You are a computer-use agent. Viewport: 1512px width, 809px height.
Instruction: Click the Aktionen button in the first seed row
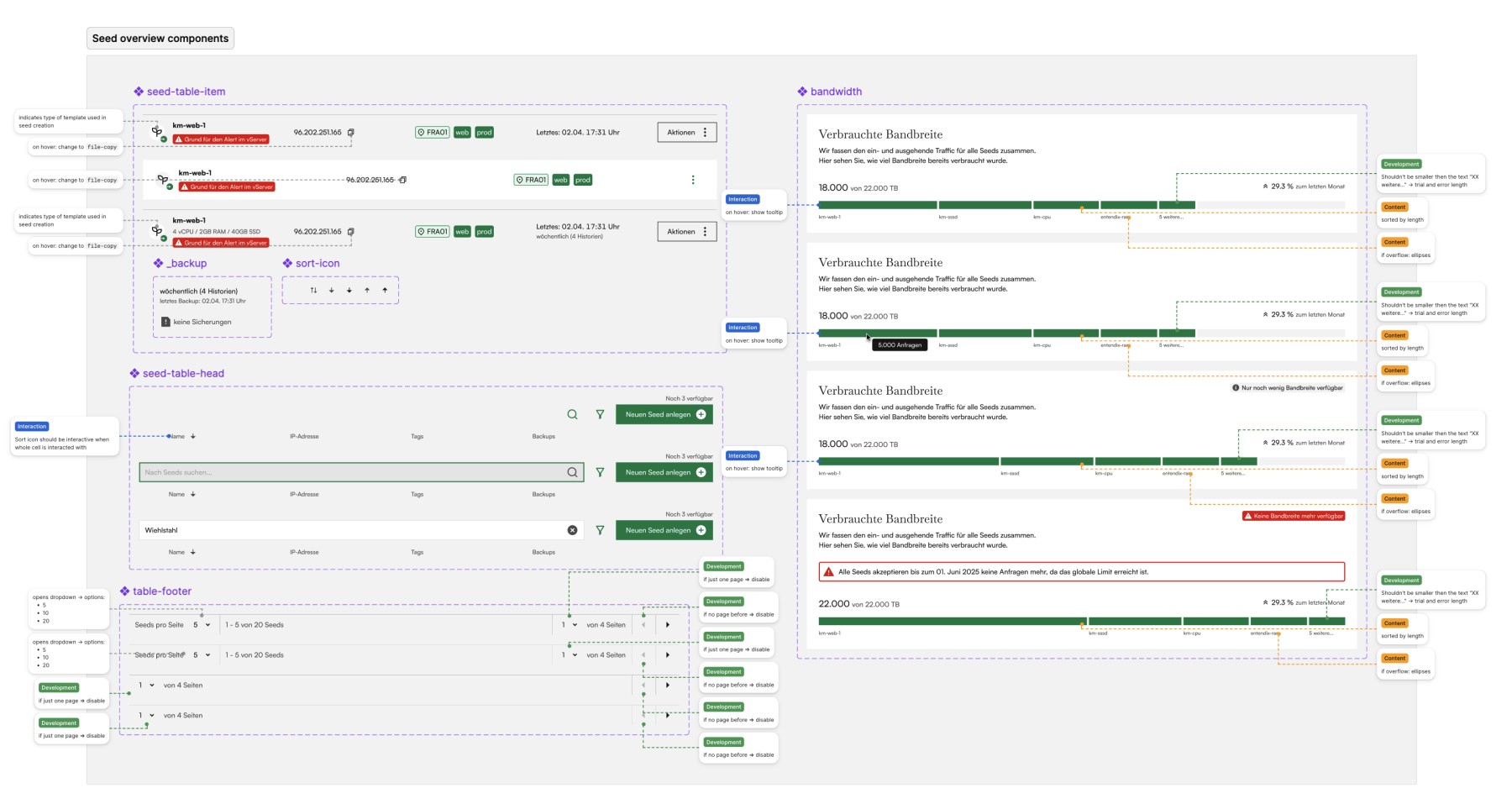click(x=686, y=133)
